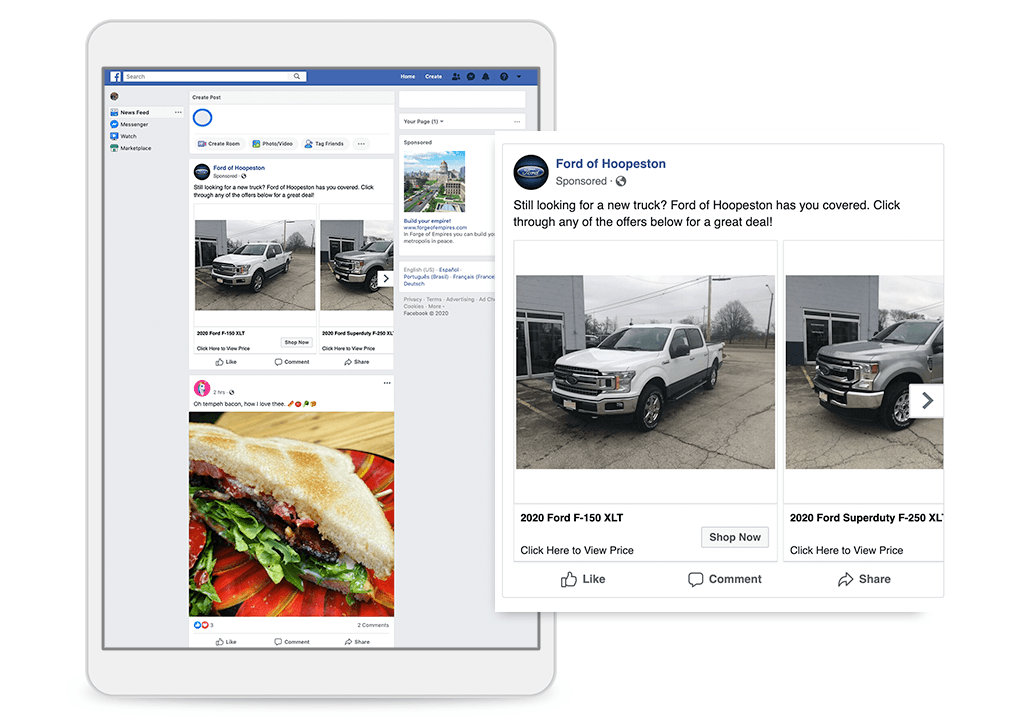Click the Ford logo avatar in tablet feed post
Image resolution: width=1015 pixels, height=720 pixels.
[x=202, y=172]
